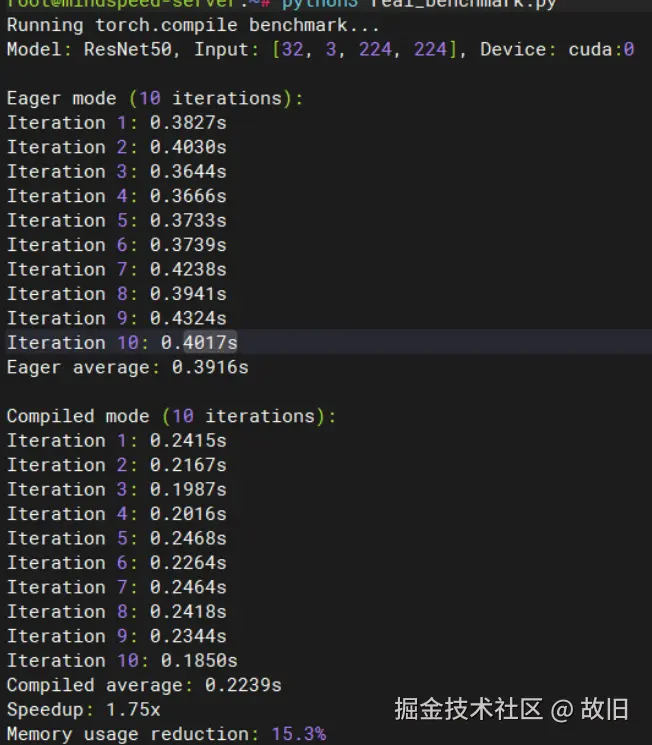The height and width of the screenshot is (745, 652).
Task: Click the highlighted value '4017s' in Iteration 10
Action: [210, 343]
